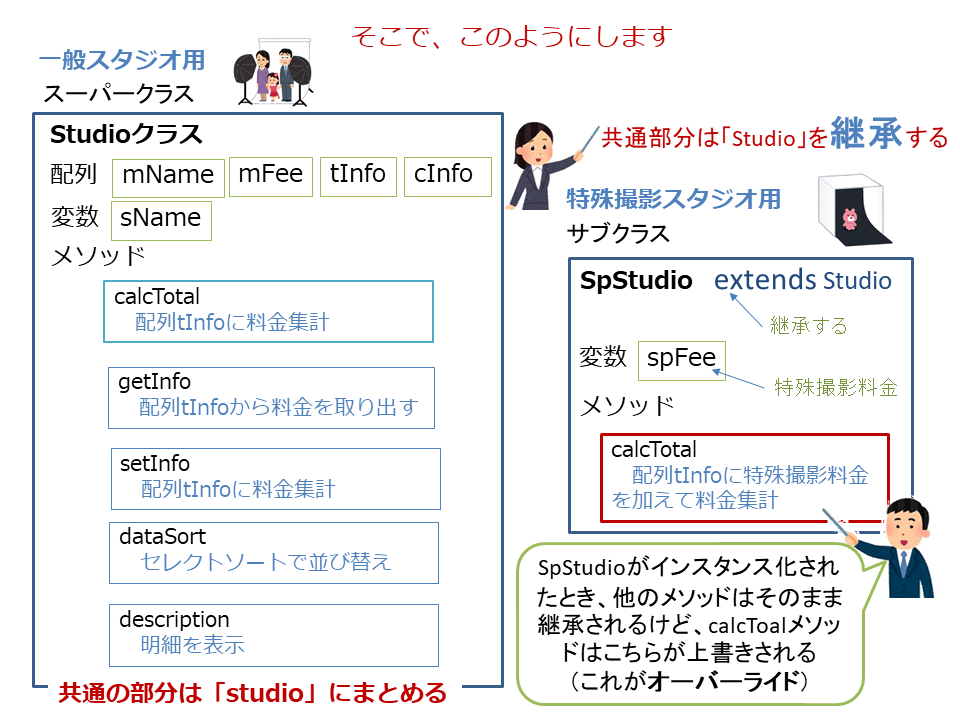Click the 'extends Studio' text
The width and height of the screenshot is (960, 720).
(x=803, y=280)
